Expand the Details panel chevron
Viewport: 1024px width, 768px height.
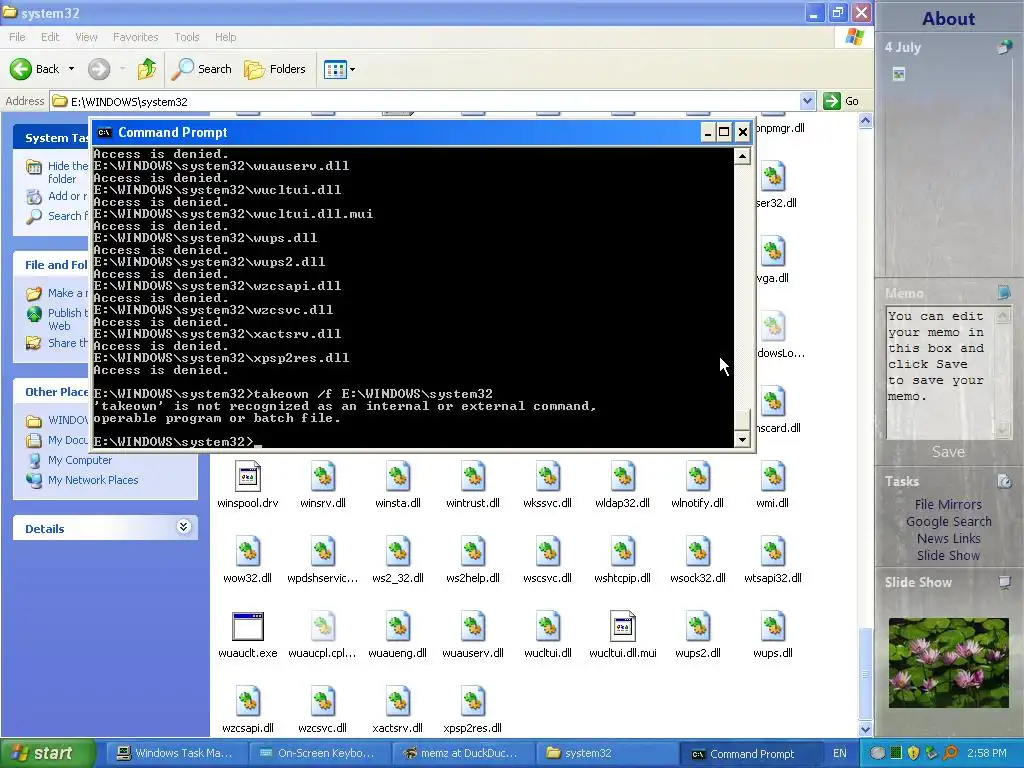[x=184, y=527]
